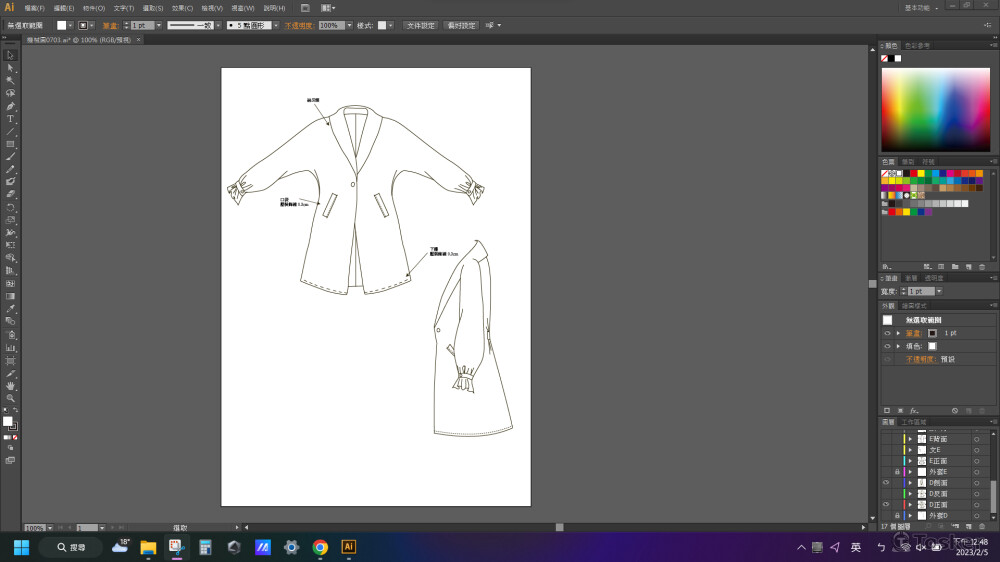1000x562 pixels.
Task: Select the Zoom magnifier tool
Action: (10, 398)
